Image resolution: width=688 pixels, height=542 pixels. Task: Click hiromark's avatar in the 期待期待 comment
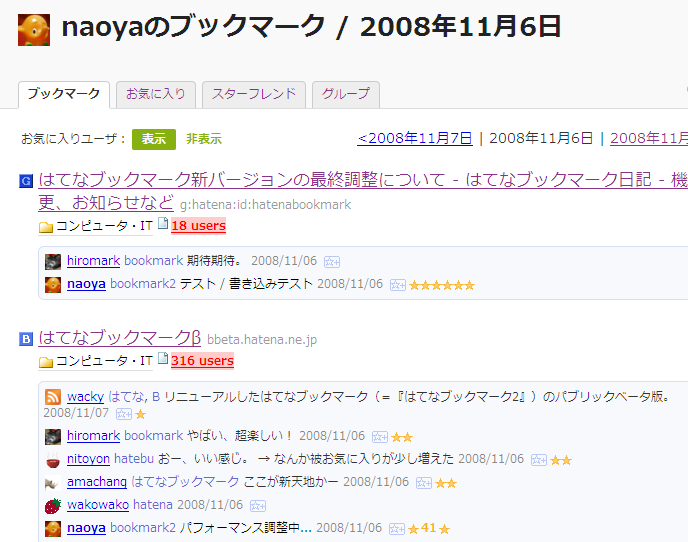click(53, 262)
